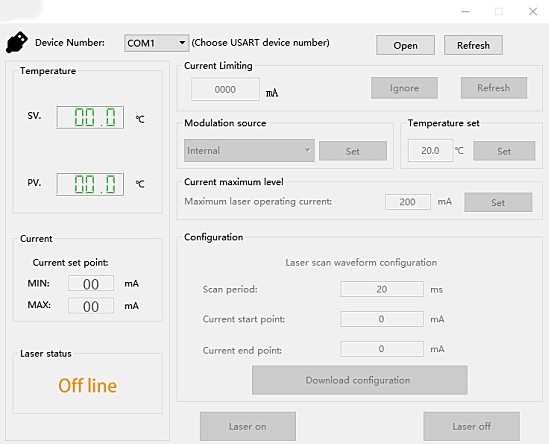Screen dimensions: 549x444
Task: Click the Laser off button
Action: click(x=472, y=426)
